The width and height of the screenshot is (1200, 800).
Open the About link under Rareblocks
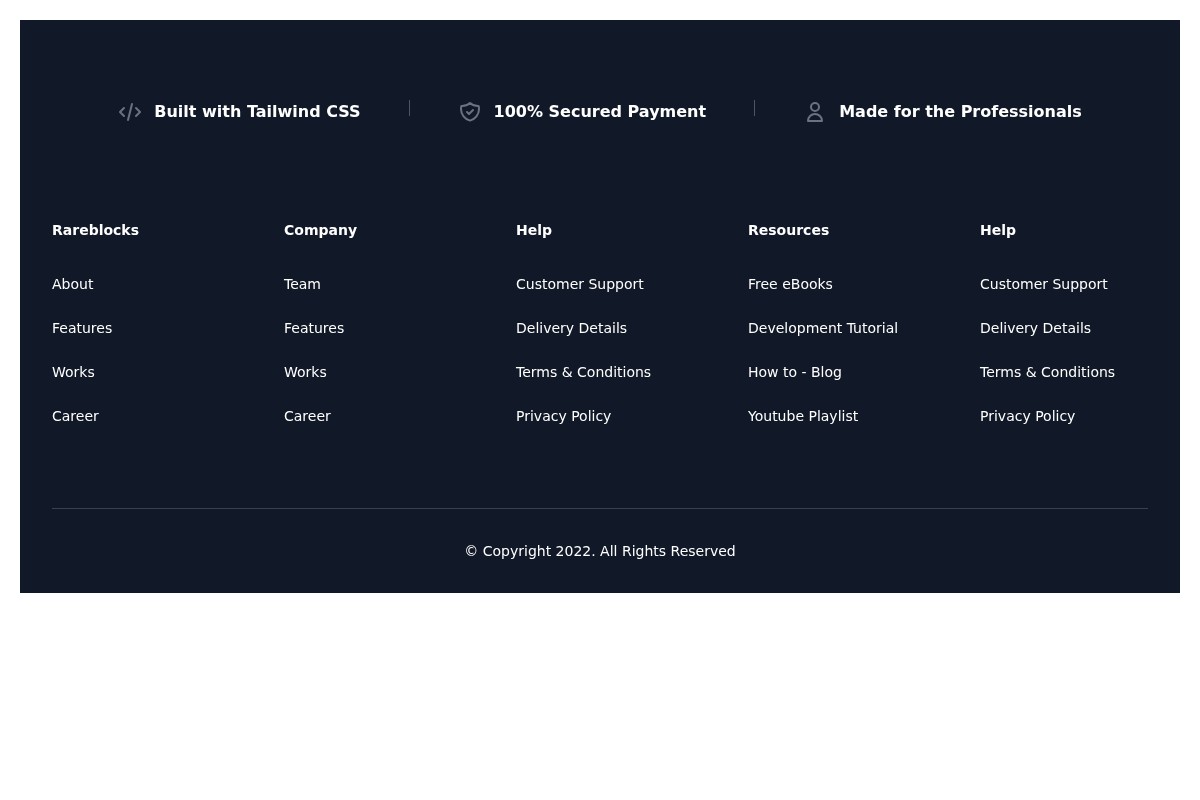point(72,284)
